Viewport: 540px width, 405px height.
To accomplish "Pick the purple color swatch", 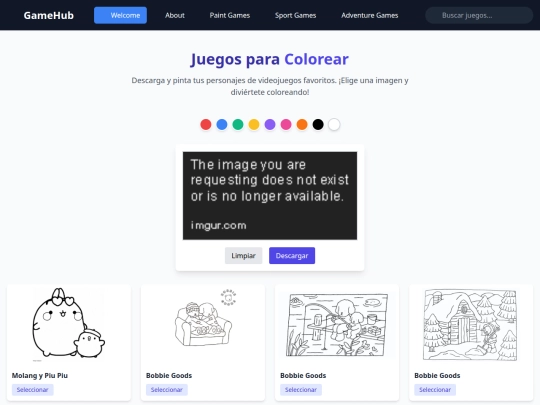I will (x=270, y=124).
